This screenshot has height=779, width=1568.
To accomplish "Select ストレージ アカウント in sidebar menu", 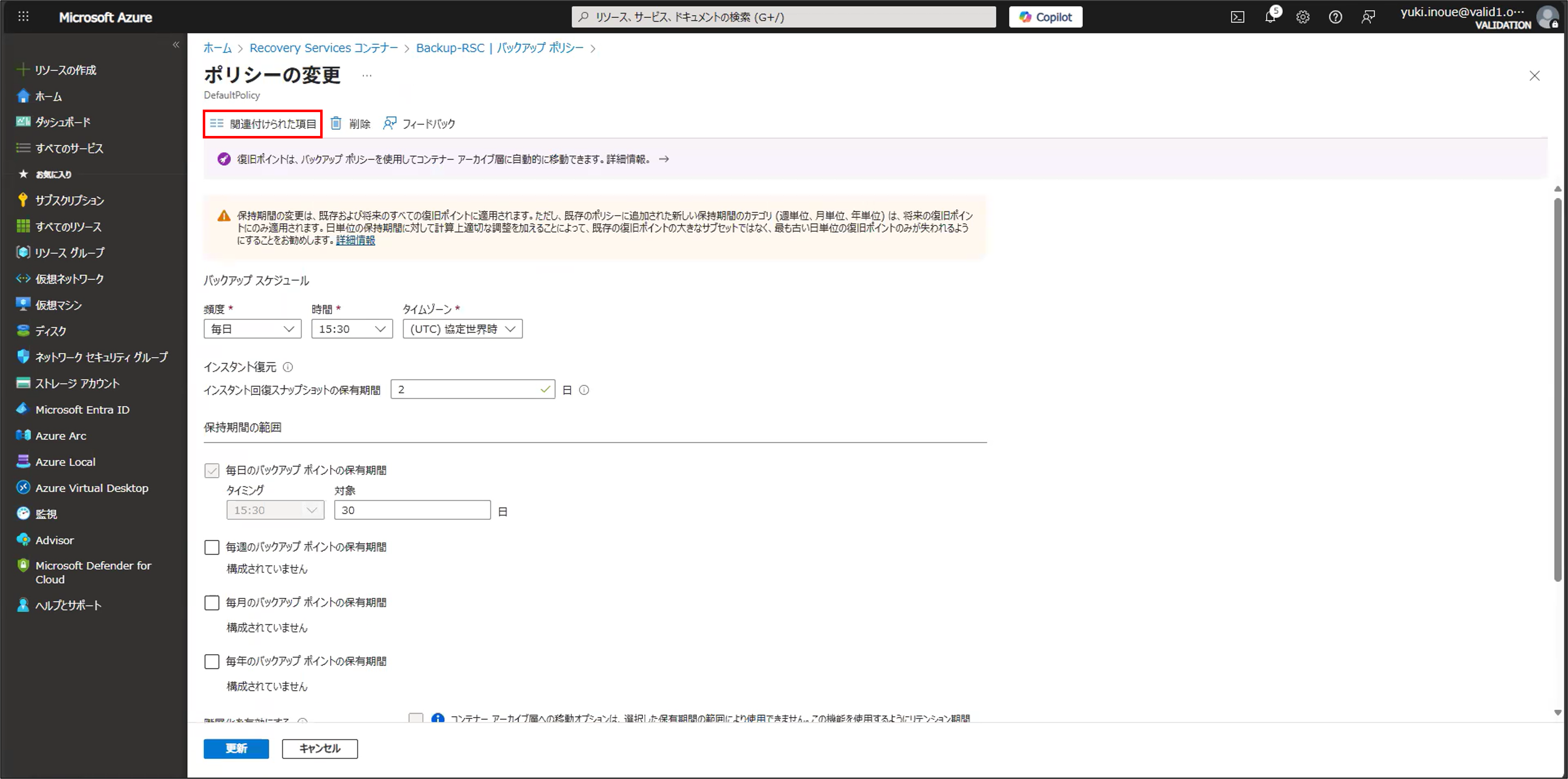I will point(77,383).
